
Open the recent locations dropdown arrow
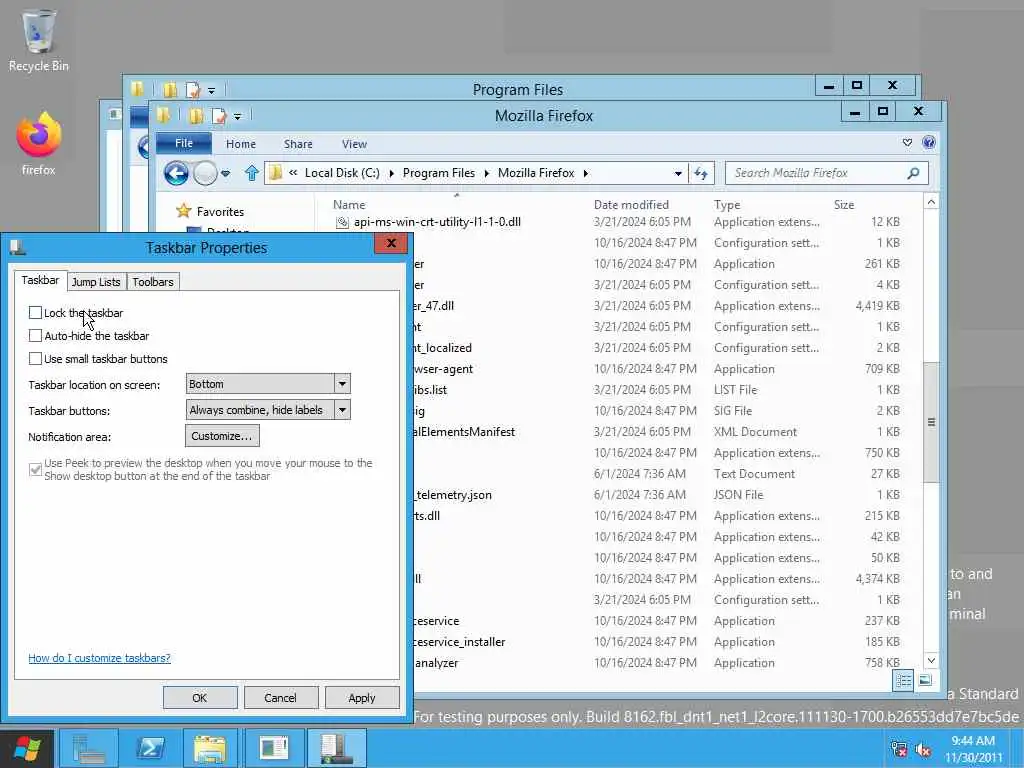pos(226,173)
